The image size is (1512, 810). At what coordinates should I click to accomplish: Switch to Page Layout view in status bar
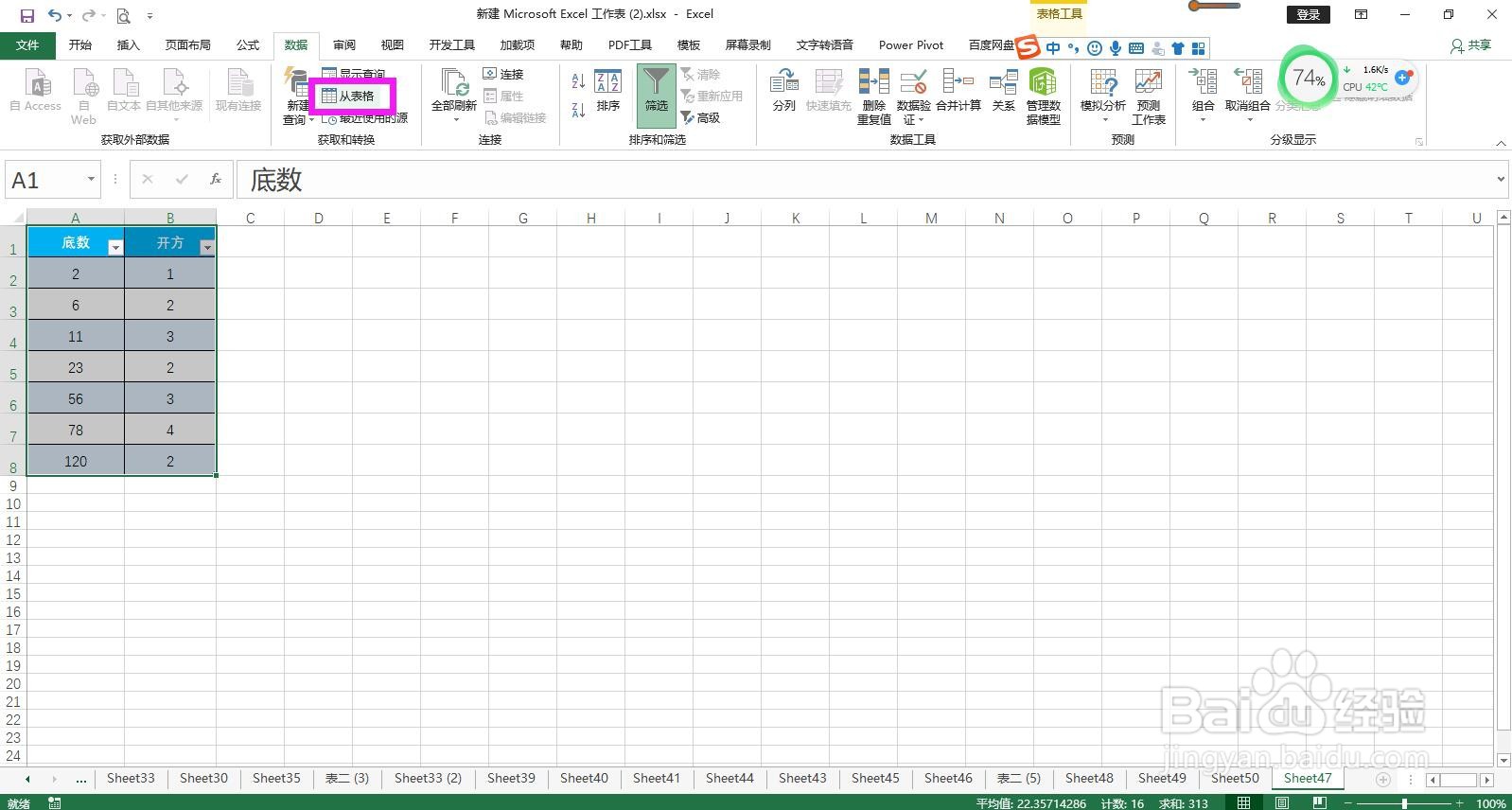(x=1281, y=802)
